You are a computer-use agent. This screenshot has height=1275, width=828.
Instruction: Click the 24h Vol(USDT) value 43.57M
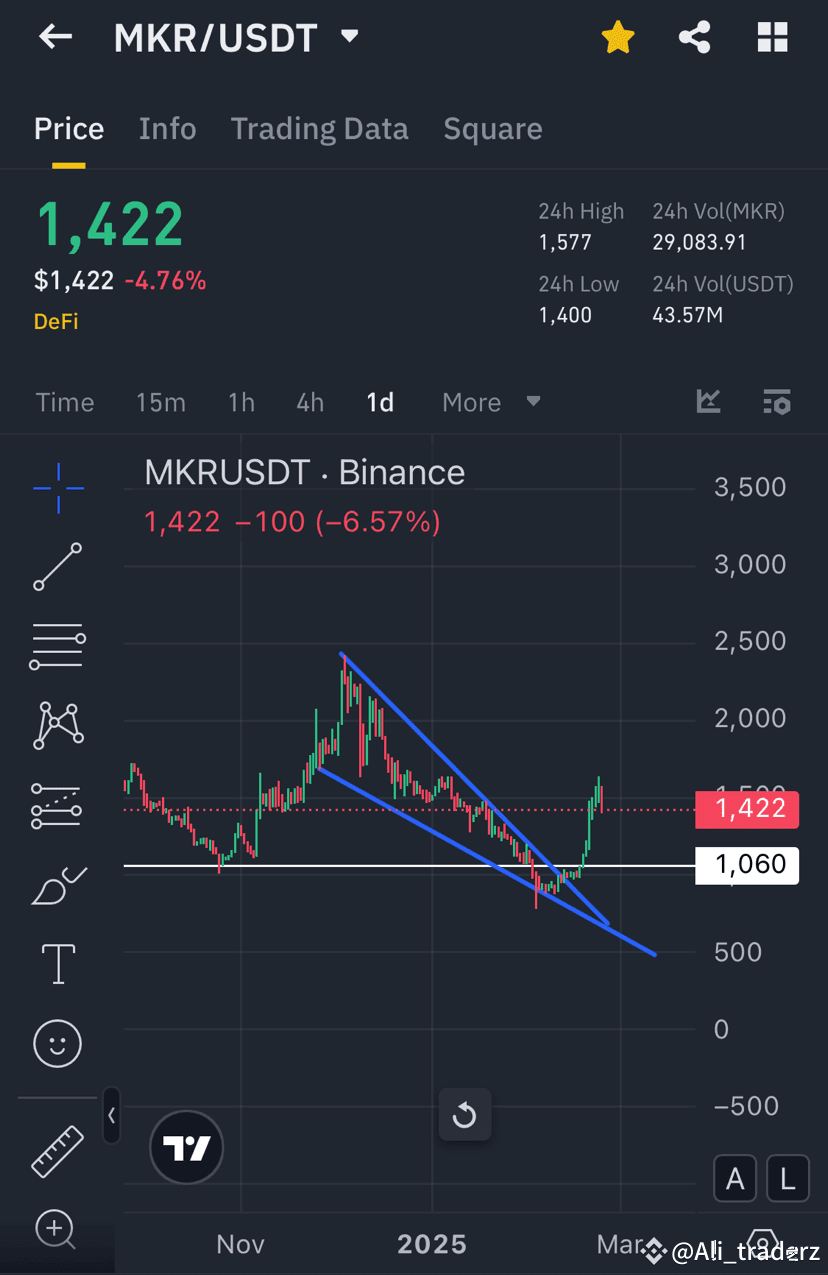click(x=686, y=315)
